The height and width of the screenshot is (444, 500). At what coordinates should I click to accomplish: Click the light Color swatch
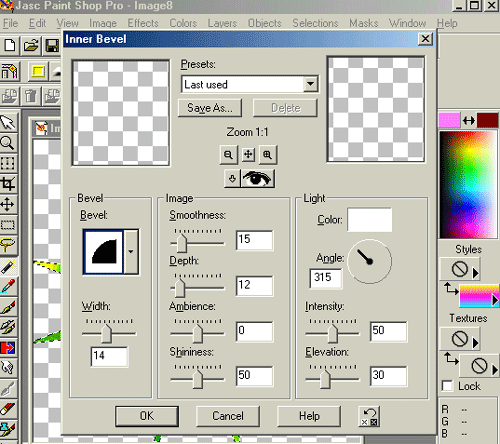[x=369, y=220]
